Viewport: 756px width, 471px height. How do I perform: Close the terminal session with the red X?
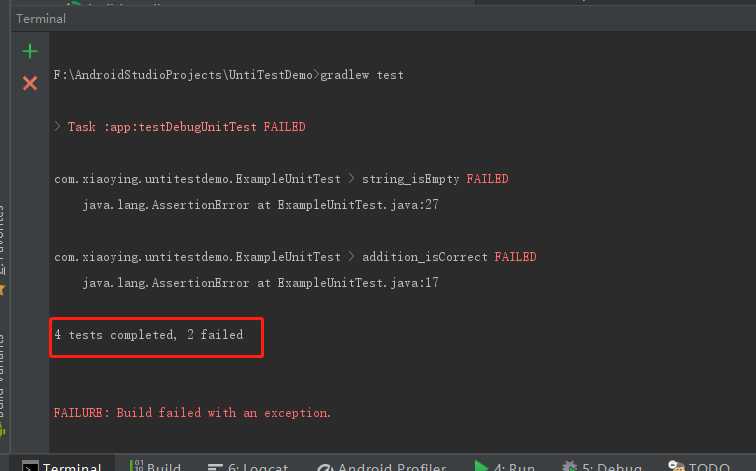(30, 83)
